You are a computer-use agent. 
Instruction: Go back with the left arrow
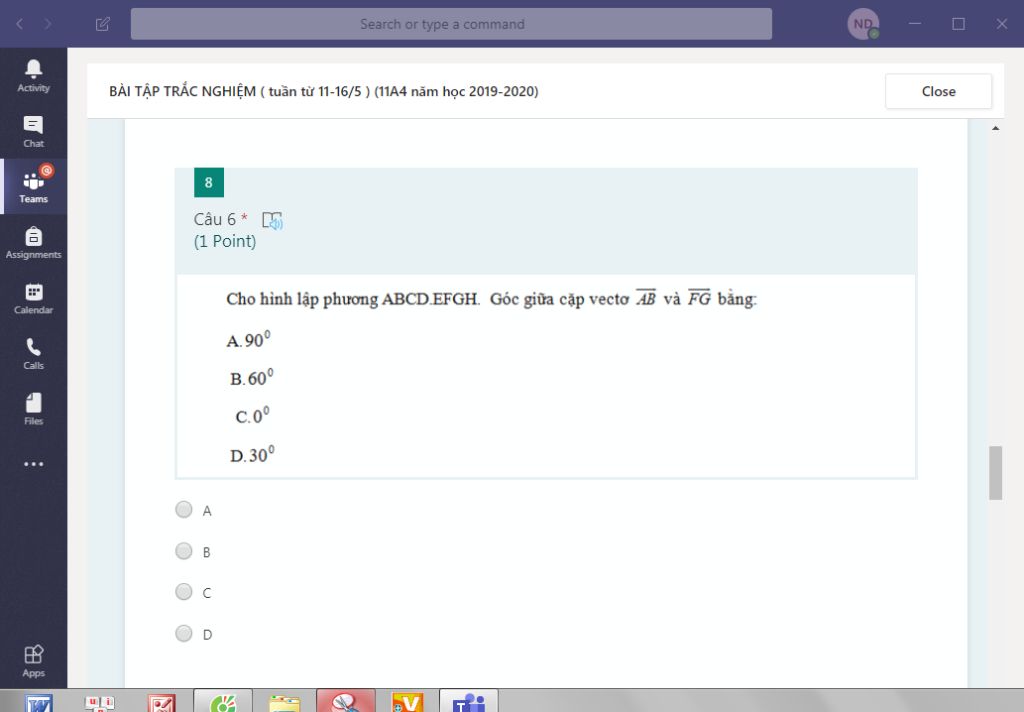click(20, 24)
